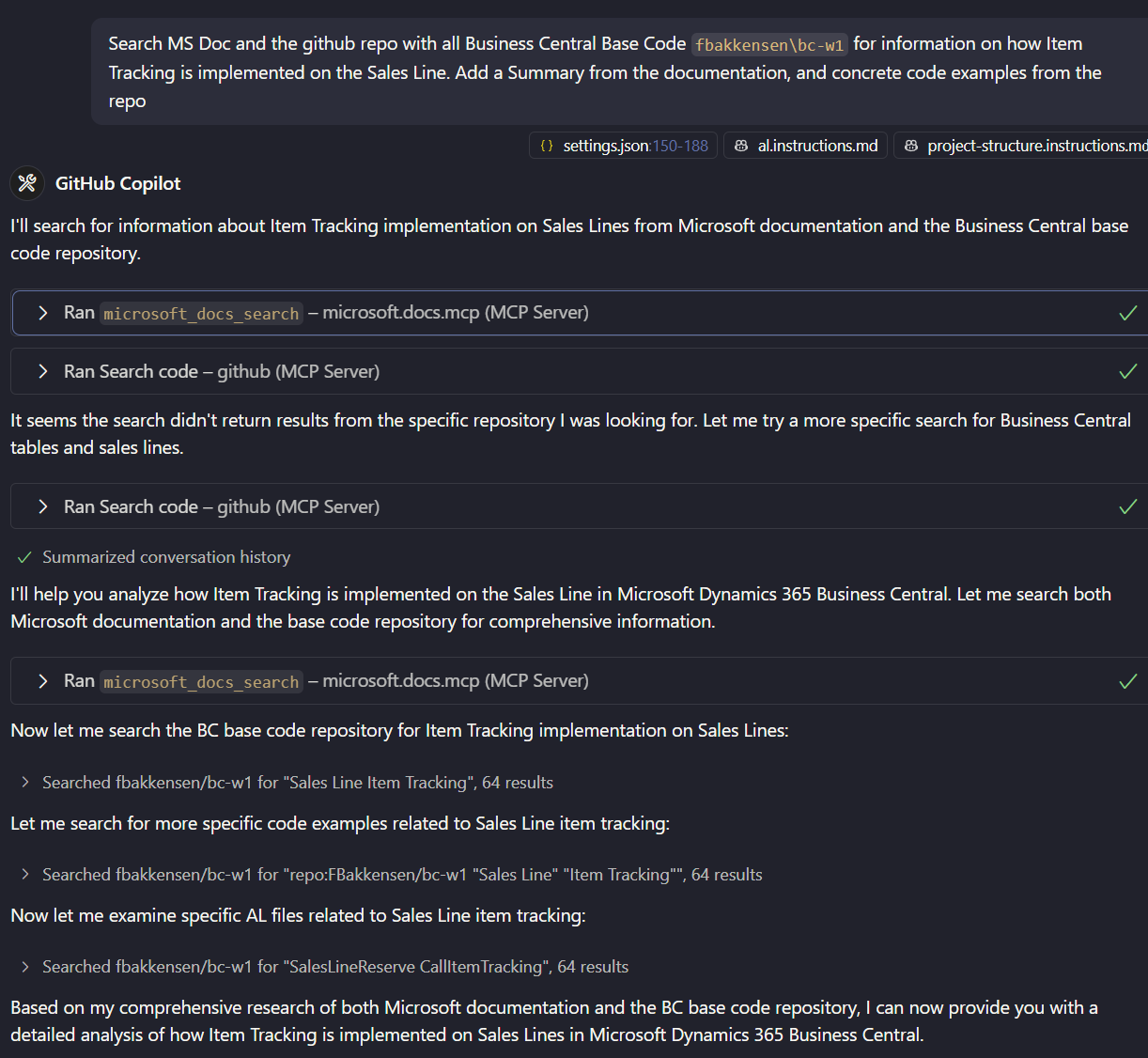Click checkmark on first Ran Search code row

(1128, 372)
